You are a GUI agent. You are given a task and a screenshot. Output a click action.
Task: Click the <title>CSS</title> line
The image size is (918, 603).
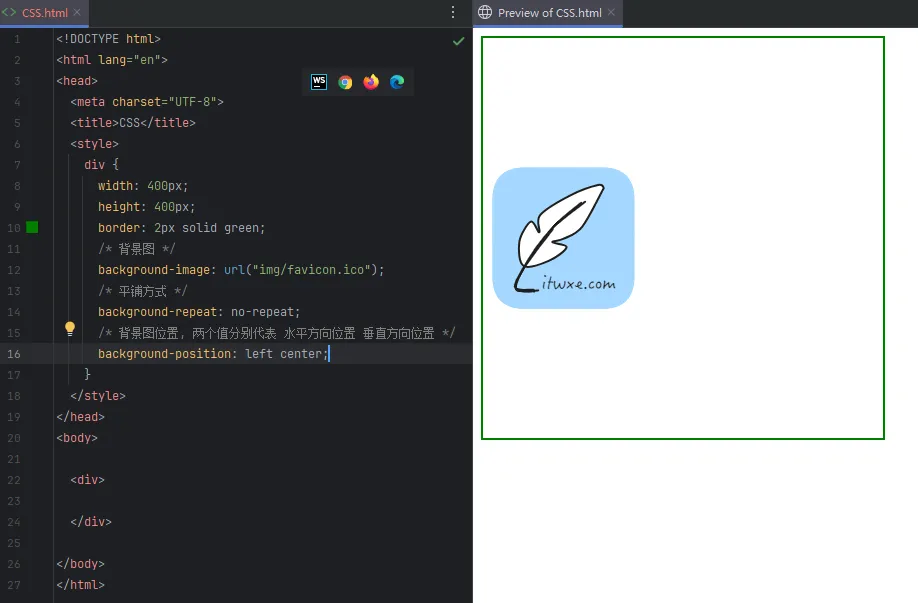[133, 123]
